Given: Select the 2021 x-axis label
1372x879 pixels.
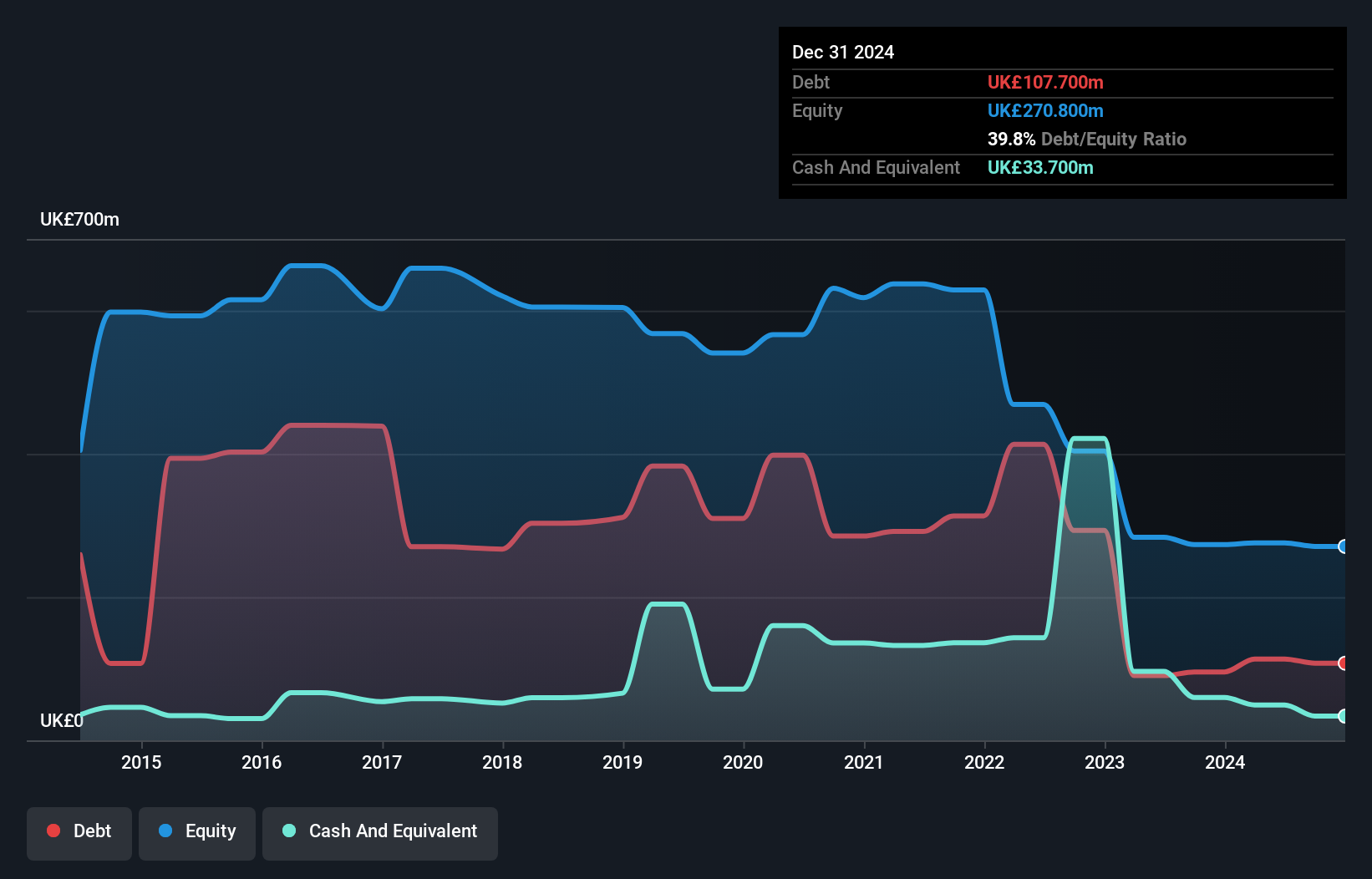Looking at the screenshot, I should click(x=863, y=762).
